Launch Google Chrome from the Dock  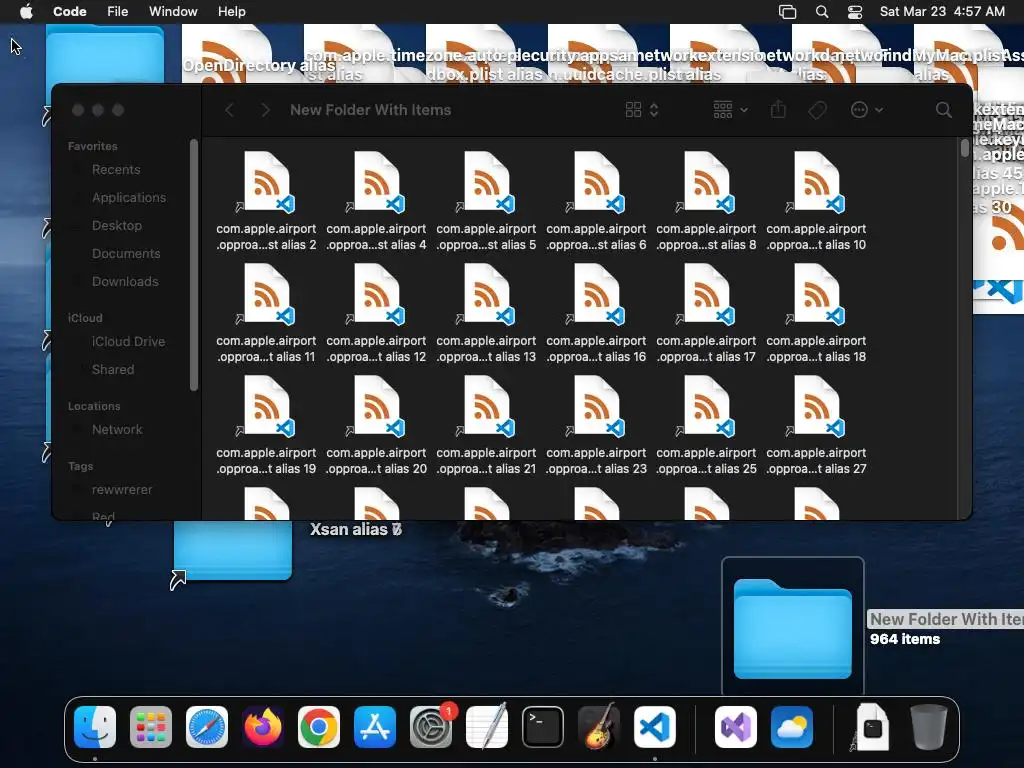(319, 727)
